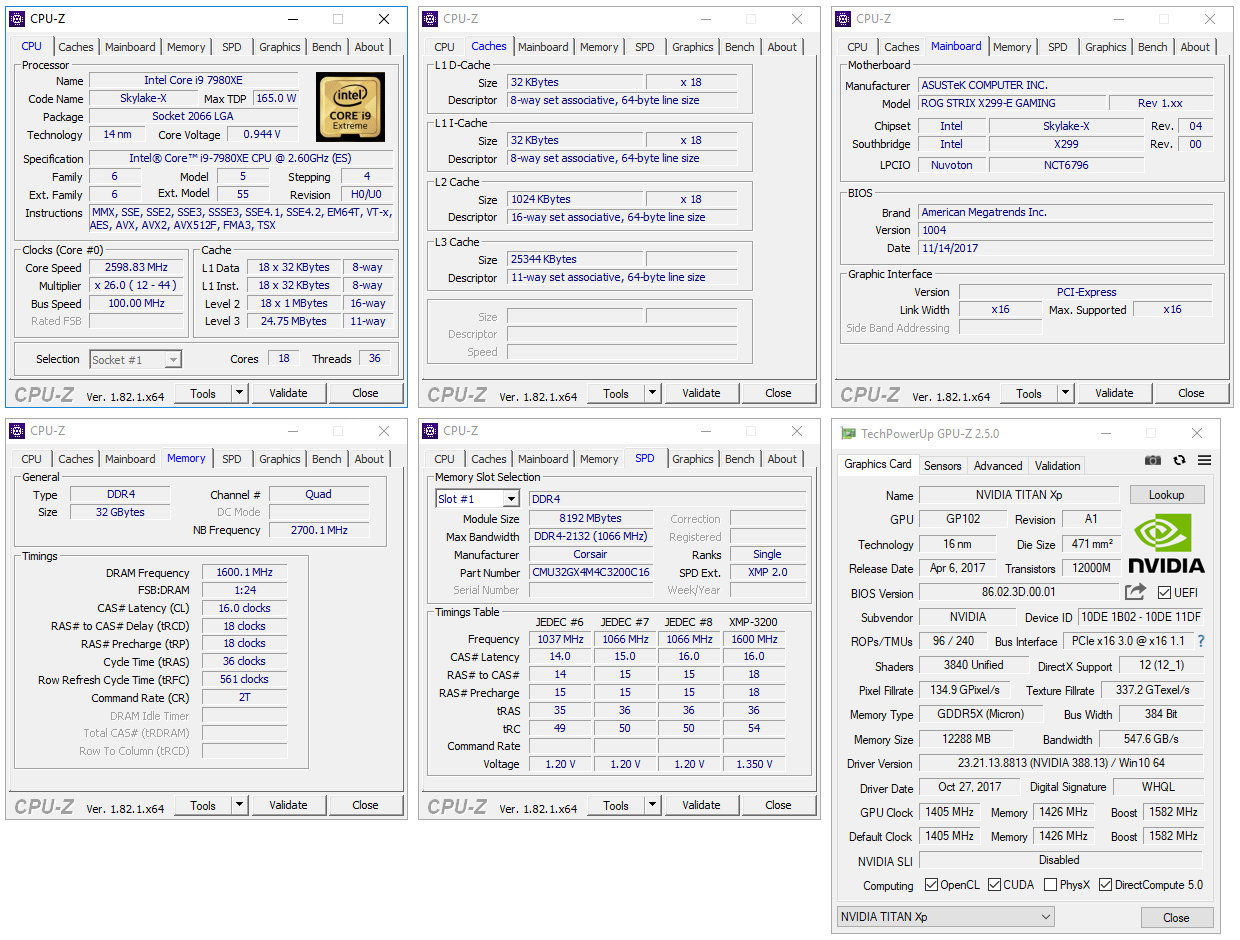Click the Core Speed 2598.83 MHz value
The width and height of the screenshot is (1240, 940).
[136, 267]
